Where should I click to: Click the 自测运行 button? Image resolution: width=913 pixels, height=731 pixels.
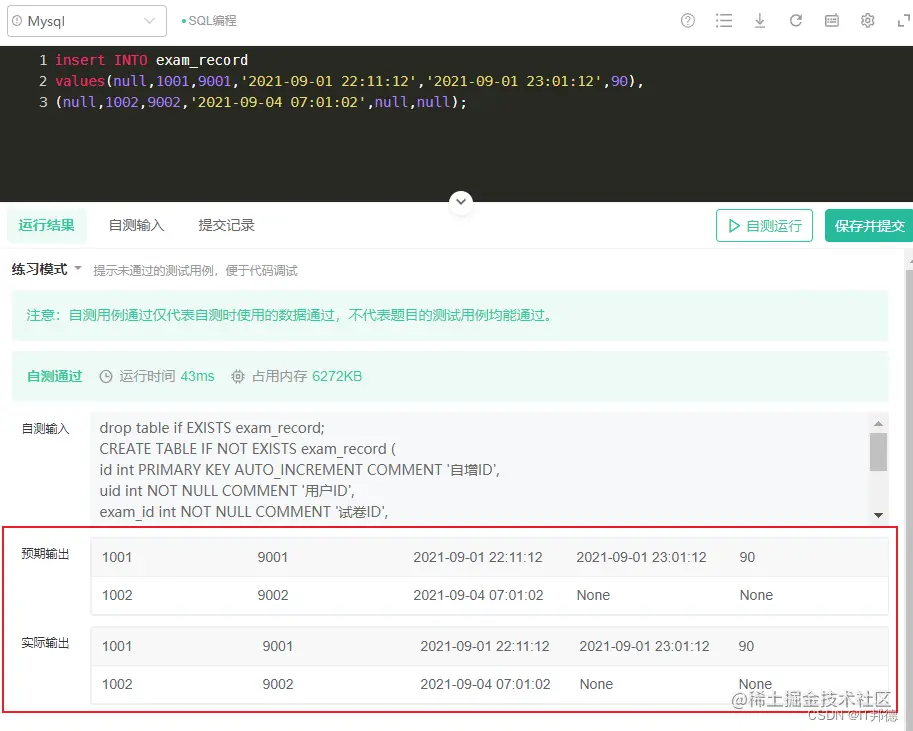tap(764, 225)
